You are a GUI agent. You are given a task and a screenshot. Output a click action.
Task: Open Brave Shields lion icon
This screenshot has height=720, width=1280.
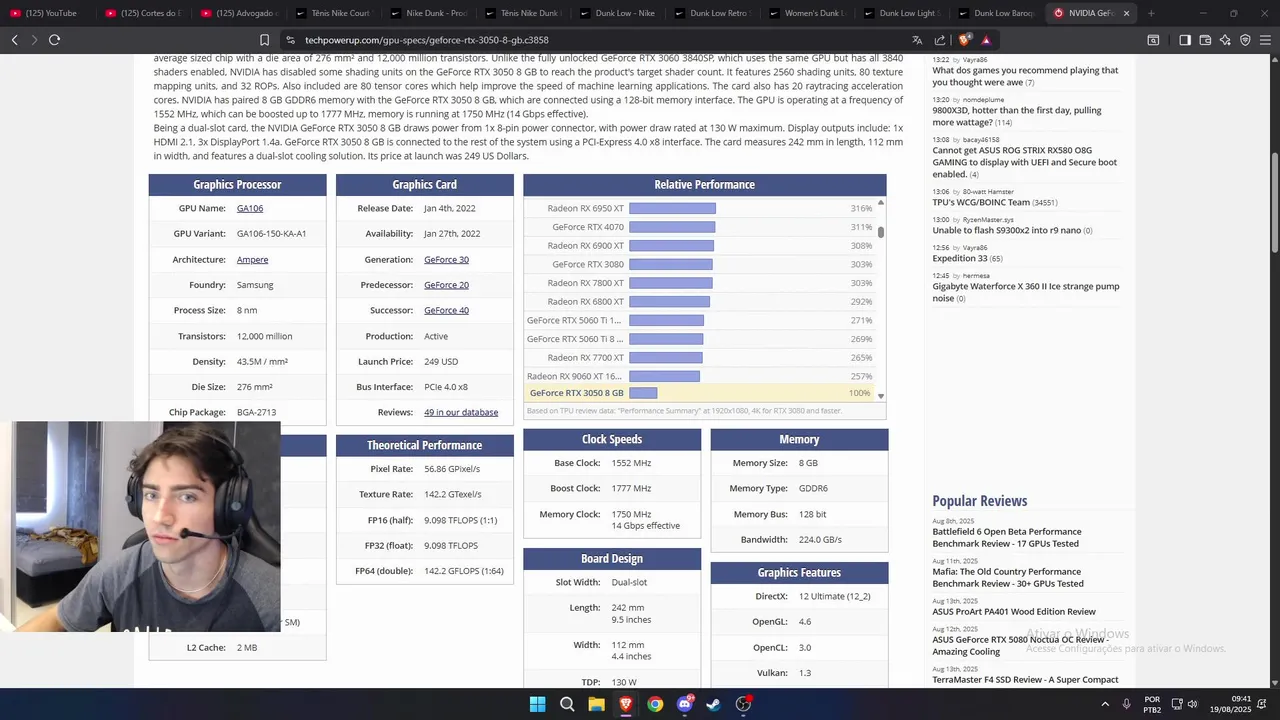[964, 40]
